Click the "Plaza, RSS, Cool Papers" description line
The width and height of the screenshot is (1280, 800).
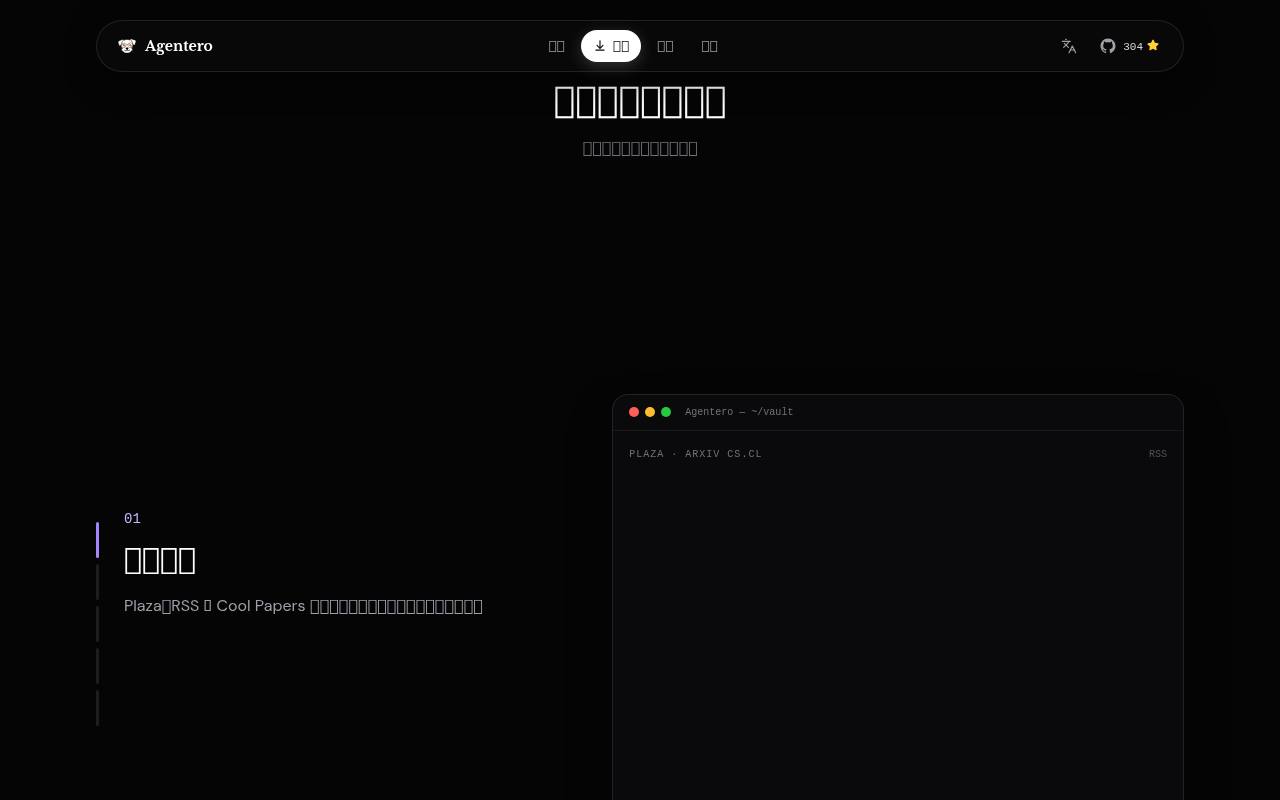point(303,606)
